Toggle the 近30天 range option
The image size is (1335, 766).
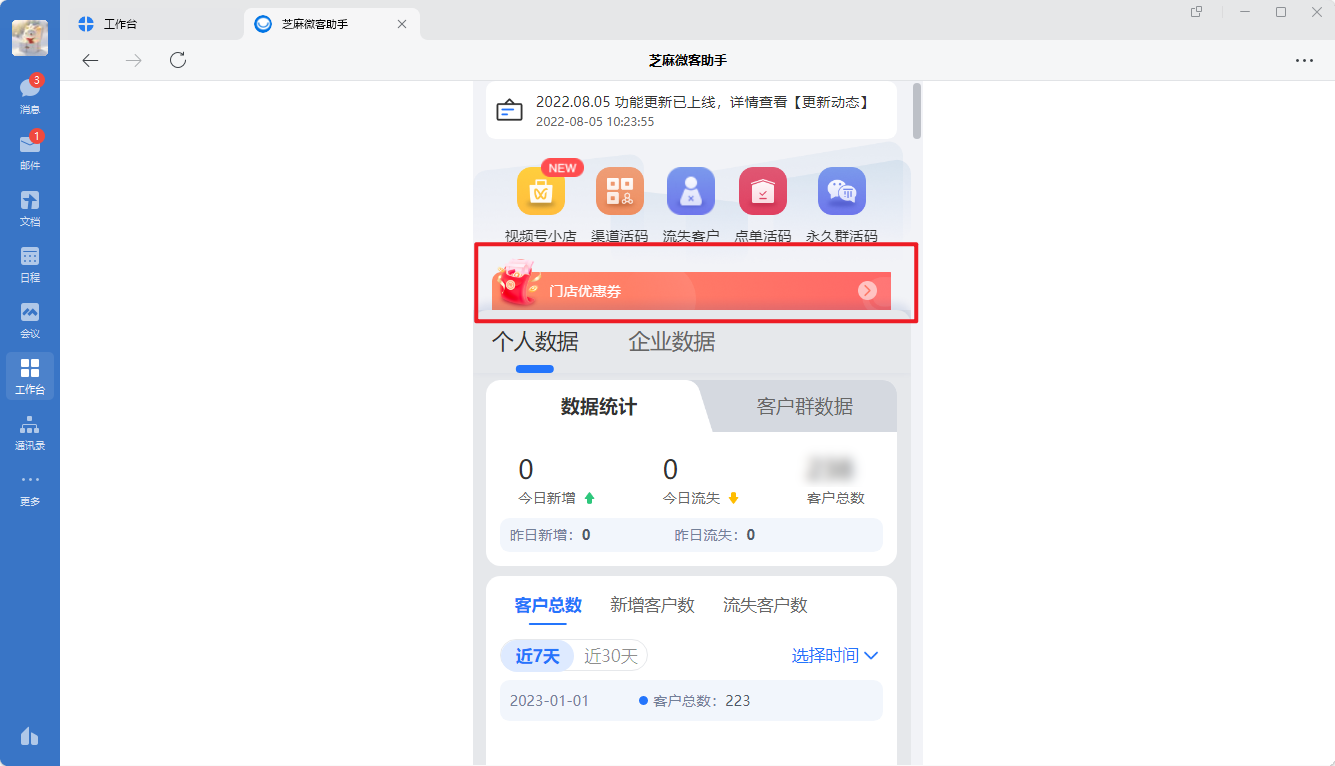pyautogui.click(x=611, y=656)
